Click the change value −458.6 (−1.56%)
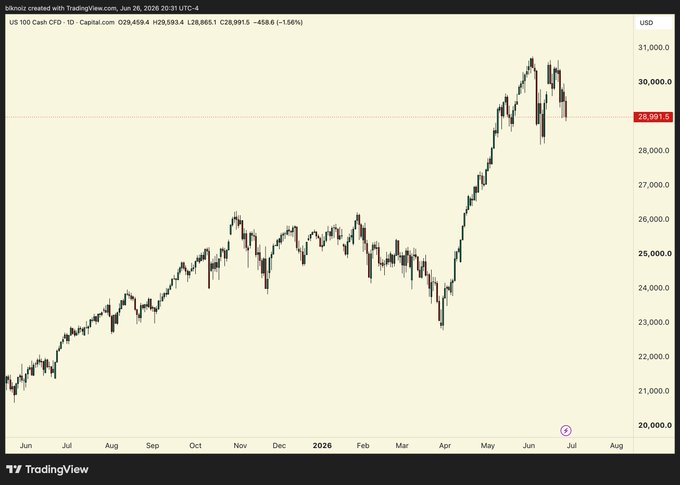 pos(278,22)
